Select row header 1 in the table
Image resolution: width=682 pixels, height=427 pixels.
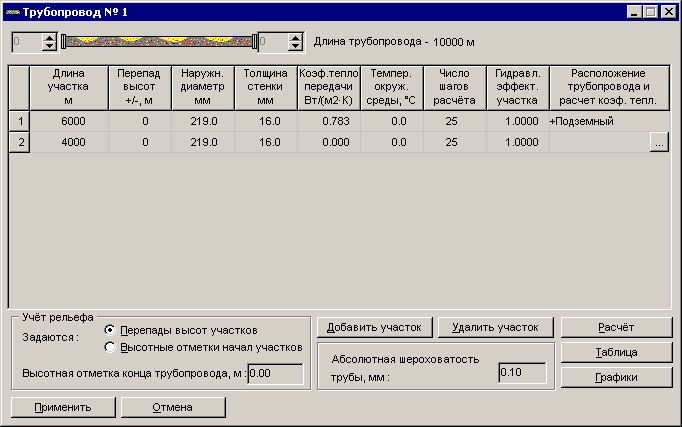coord(20,121)
